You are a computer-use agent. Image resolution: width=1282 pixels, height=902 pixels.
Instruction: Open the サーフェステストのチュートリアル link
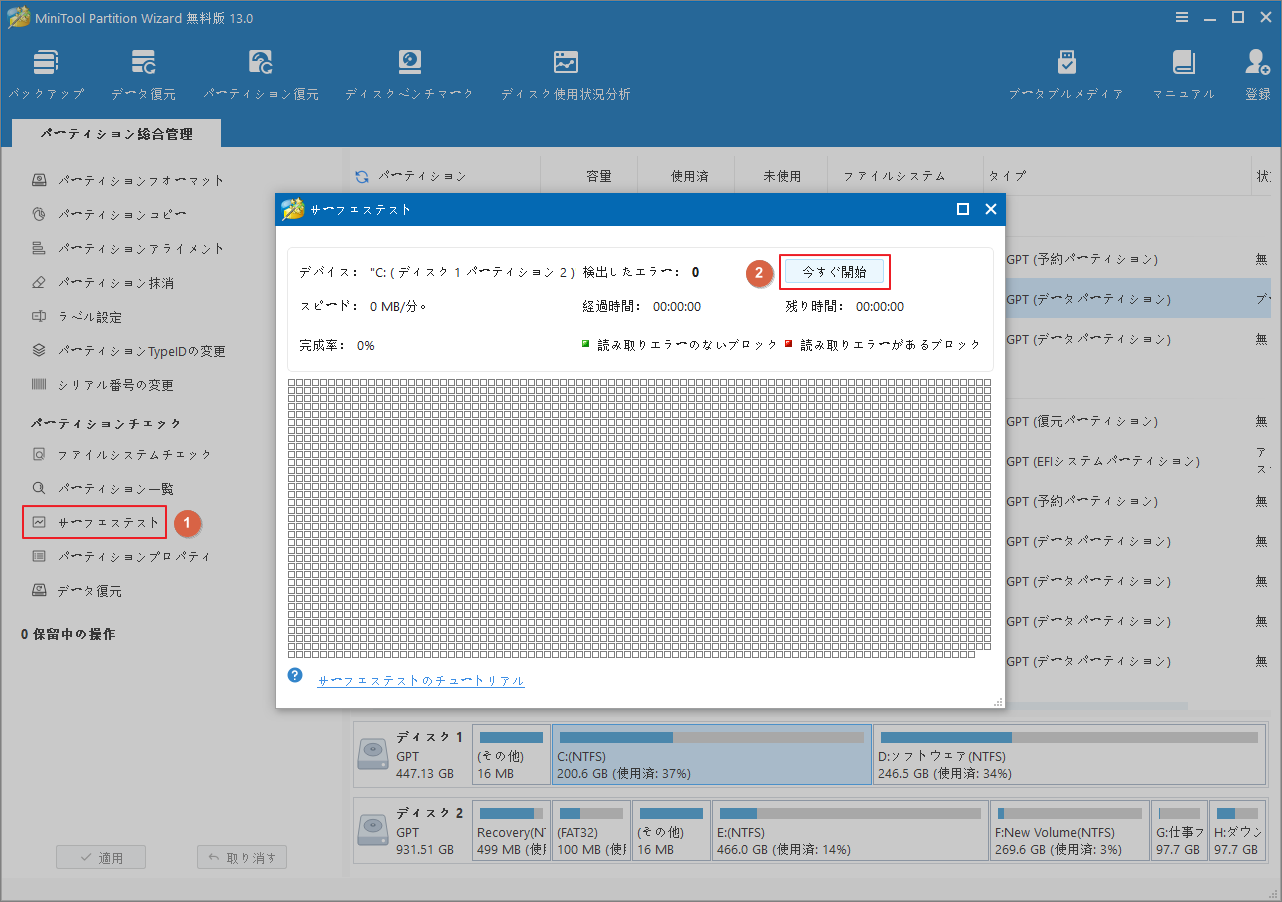tap(421, 681)
